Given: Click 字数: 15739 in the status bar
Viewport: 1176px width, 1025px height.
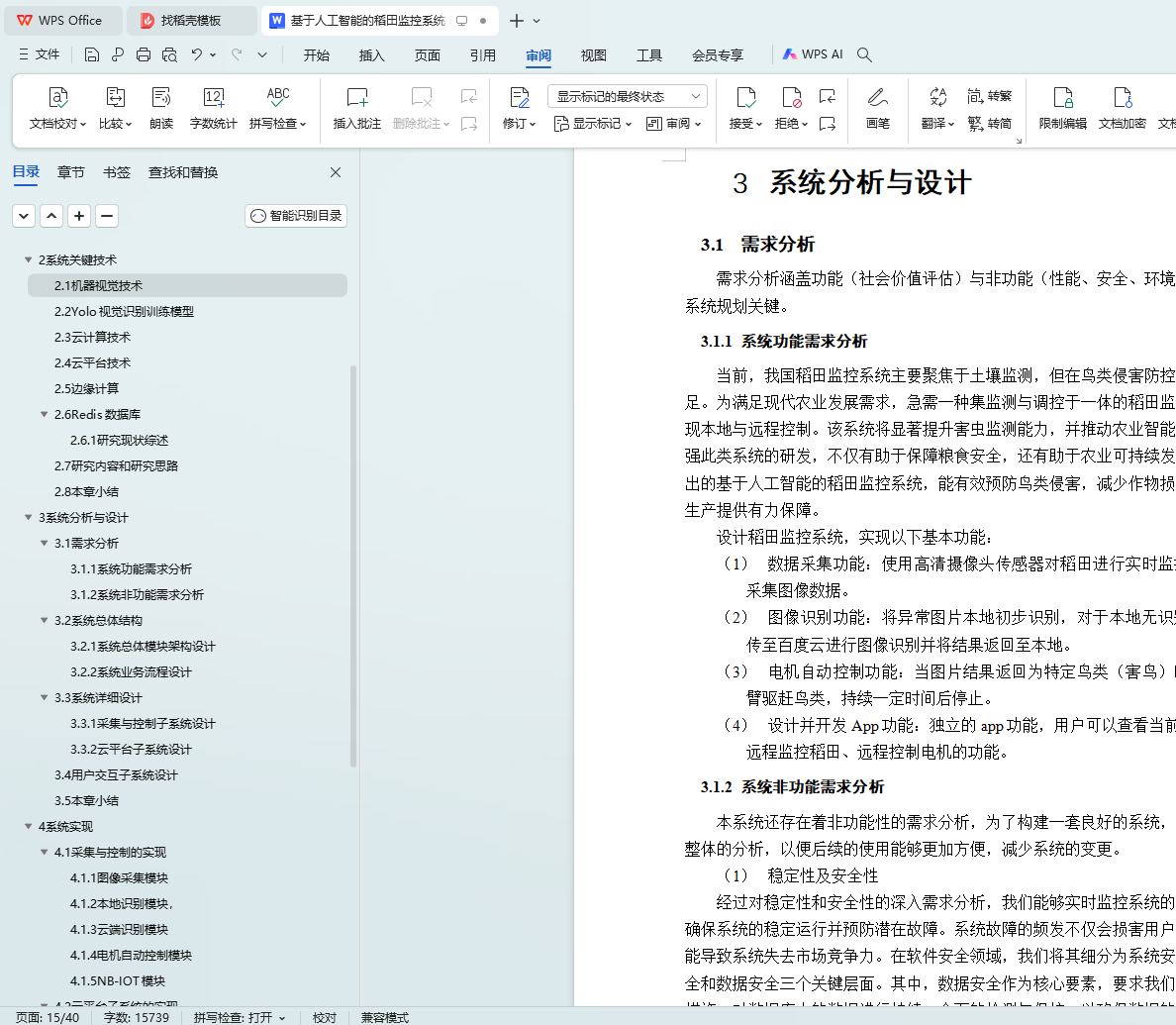Looking at the screenshot, I should point(137,1017).
